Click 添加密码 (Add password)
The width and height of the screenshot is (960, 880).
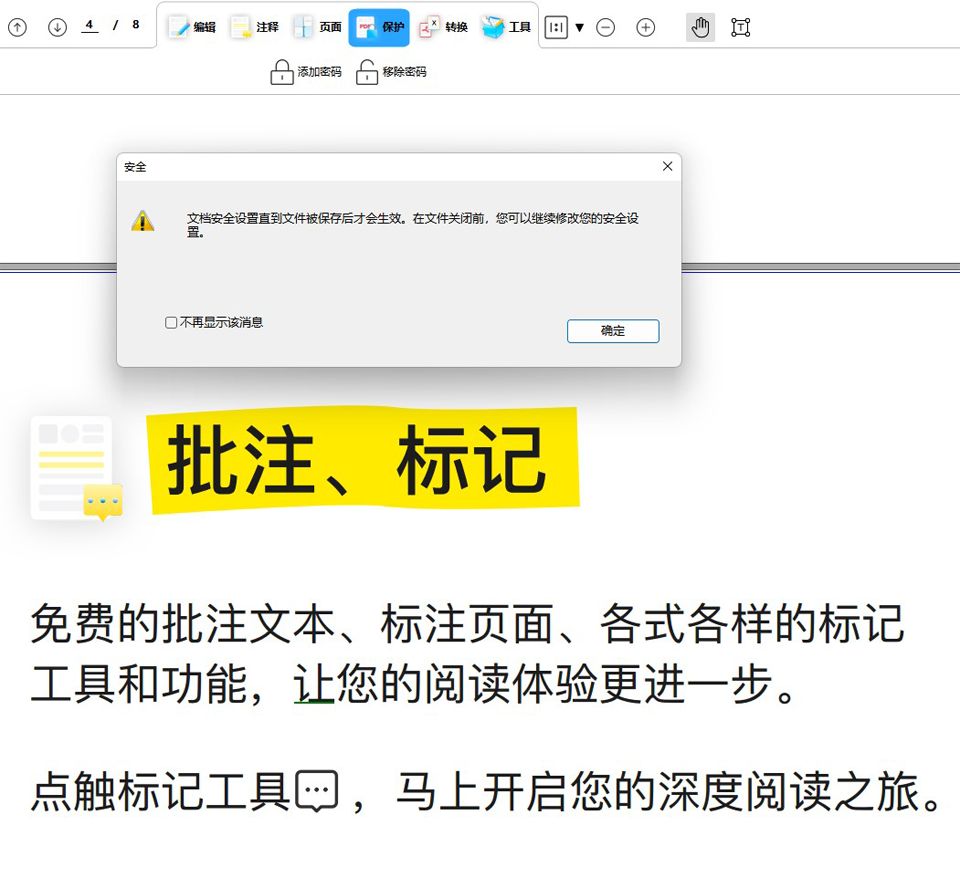point(306,72)
